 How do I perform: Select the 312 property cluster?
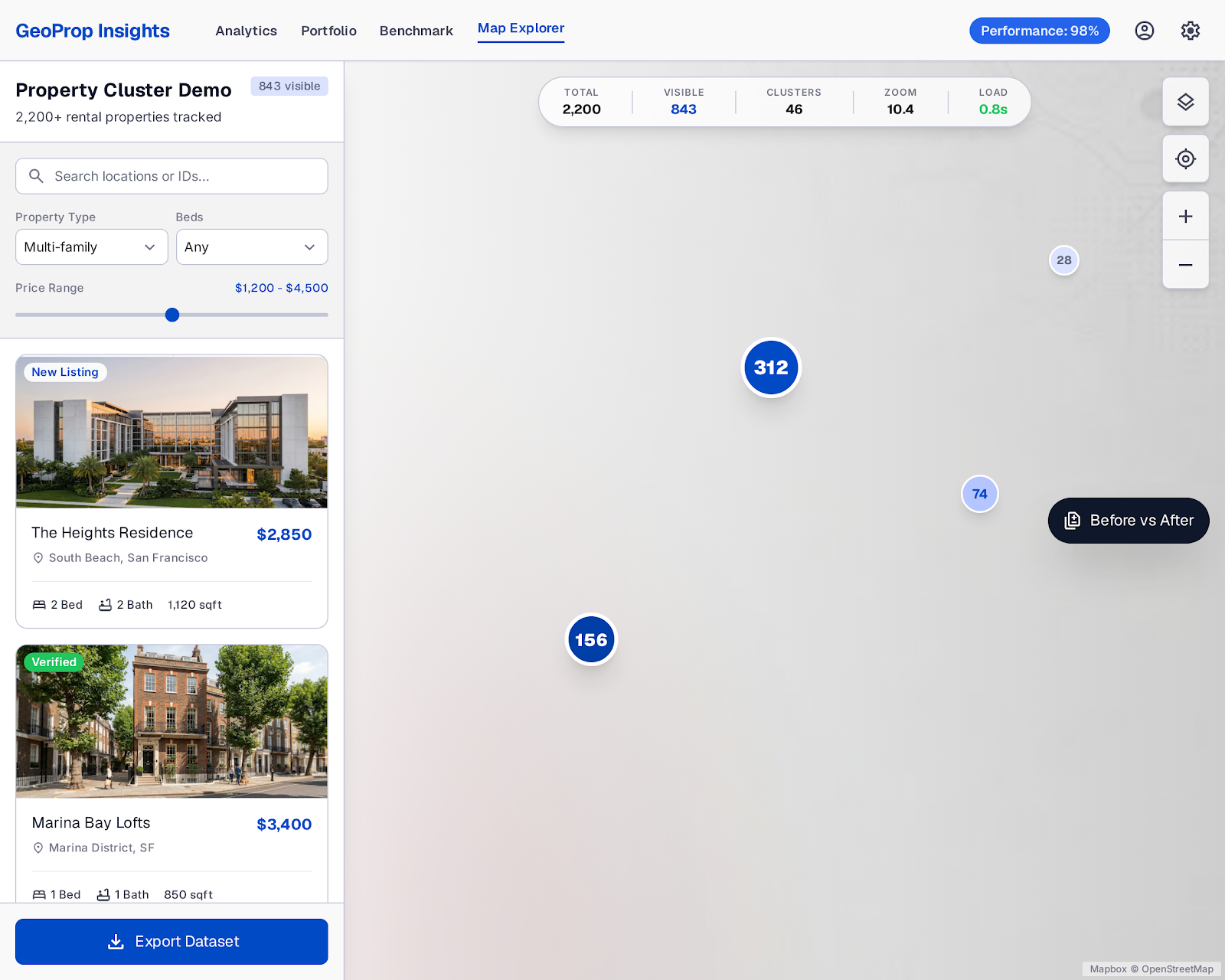[771, 367]
